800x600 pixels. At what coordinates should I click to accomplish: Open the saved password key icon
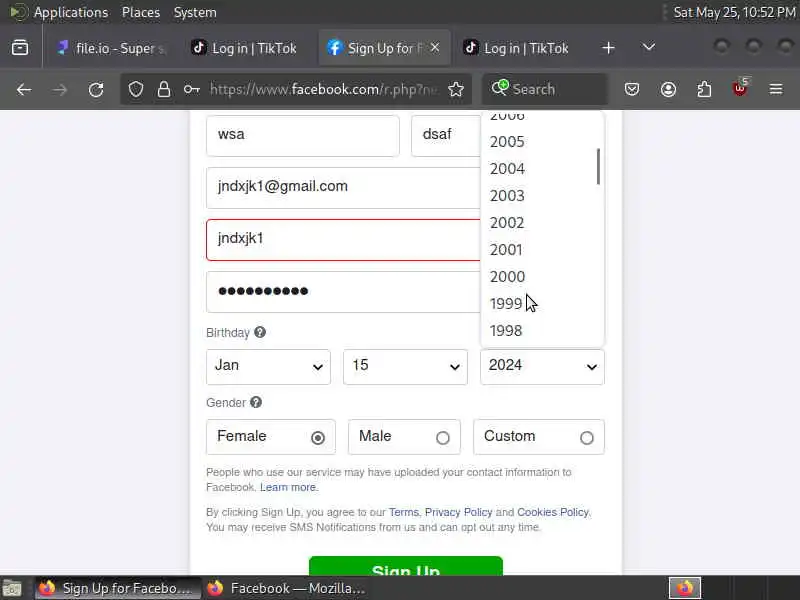pos(191,89)
